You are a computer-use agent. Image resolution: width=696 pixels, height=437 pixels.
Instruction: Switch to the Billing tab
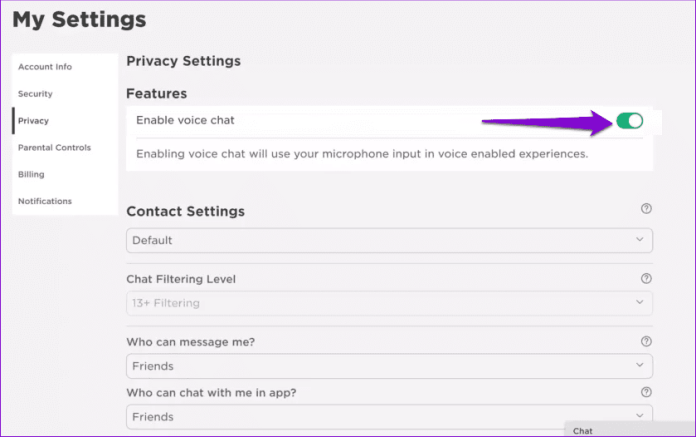click(31, 175)
